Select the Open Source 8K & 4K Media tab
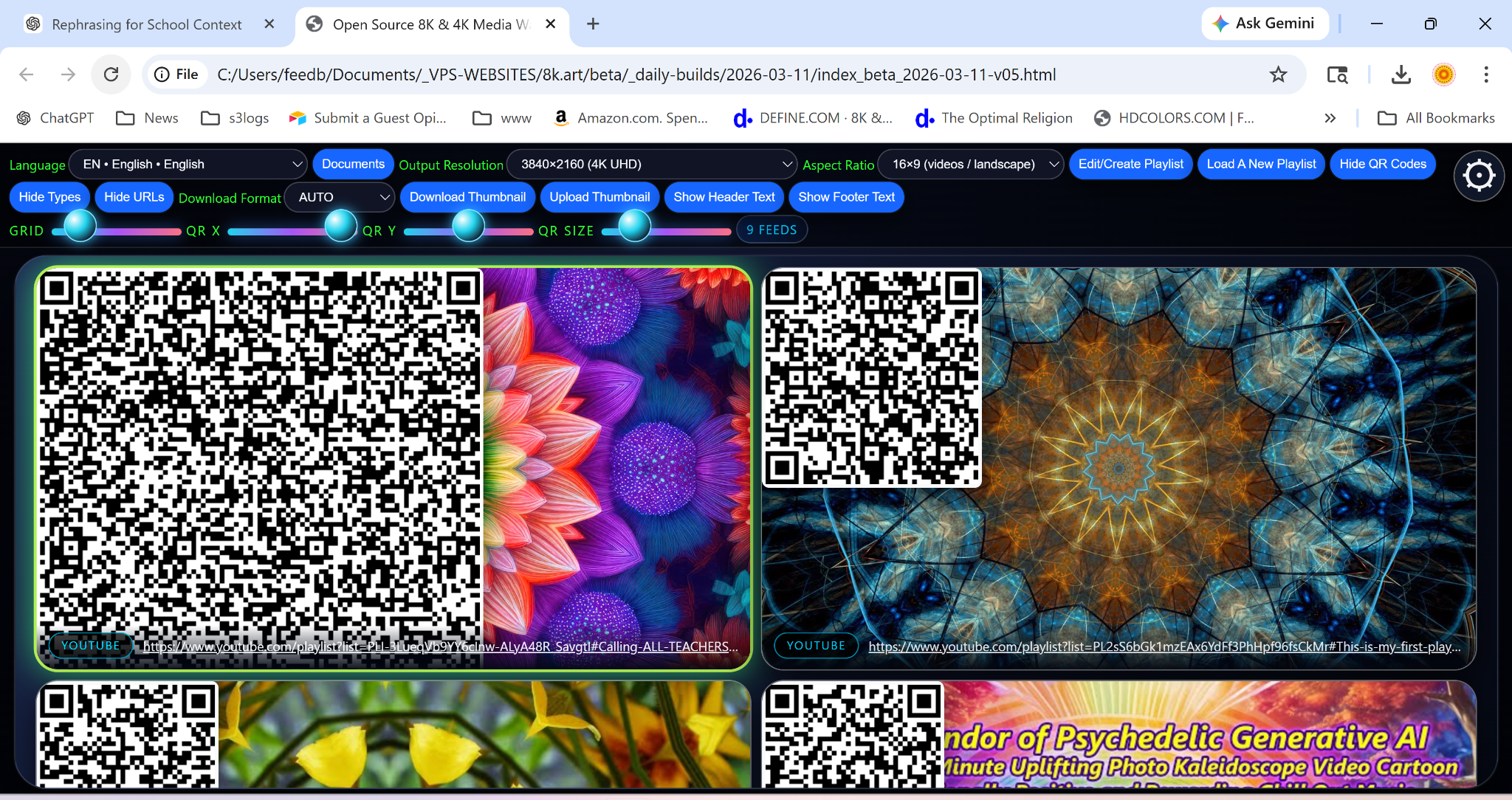 coord(431,24)
